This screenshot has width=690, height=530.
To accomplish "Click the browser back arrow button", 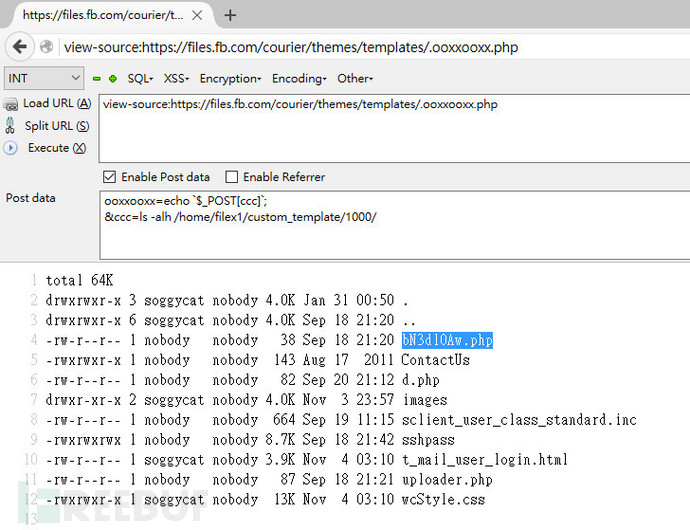I will coord(20,47).
